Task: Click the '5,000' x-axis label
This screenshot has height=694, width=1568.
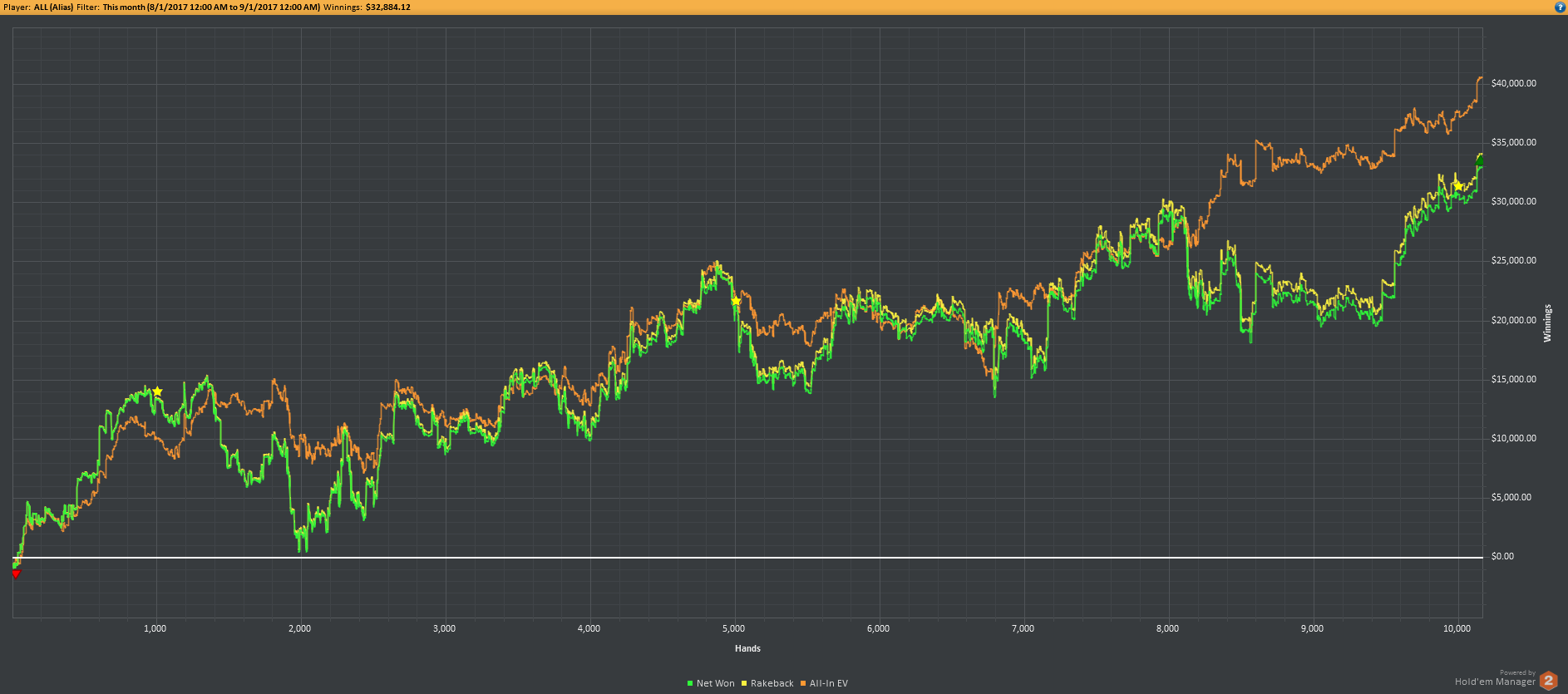Action: [x=734, y=628]
